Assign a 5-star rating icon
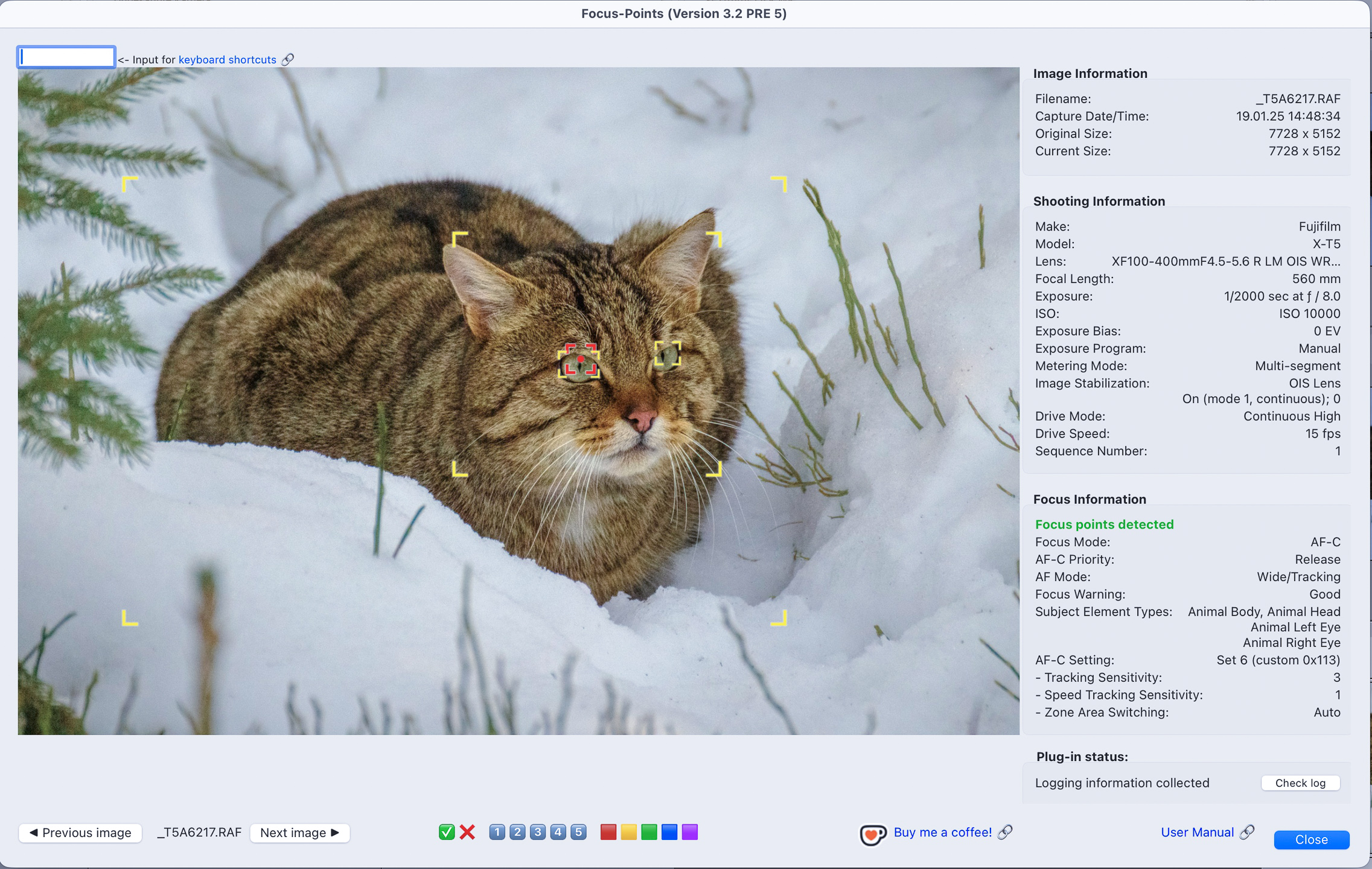Screen dimensions: 1372x869 (578, 832)
